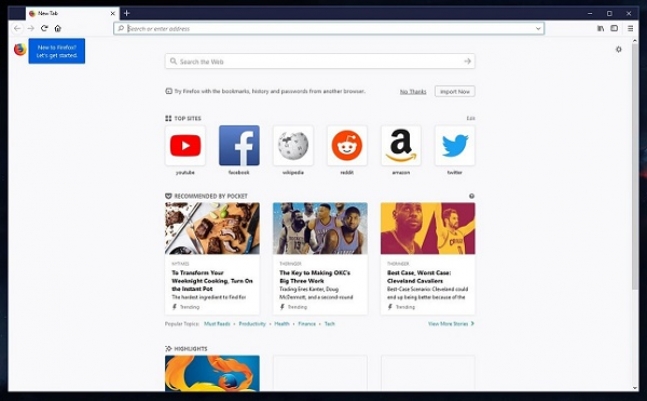Open new tab page settings gear
The image size is (647, 401).
tap(619, 49)
